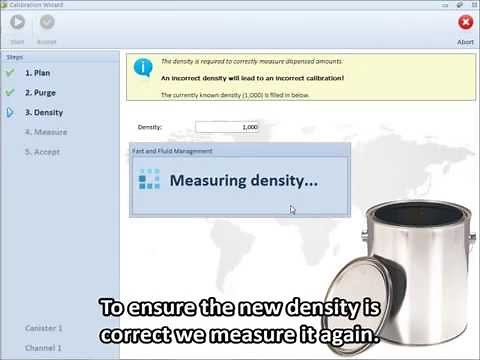Click the Fast and Fluid Management title
The height and width of the screenshot is (360, 480).
click(172, 151)
